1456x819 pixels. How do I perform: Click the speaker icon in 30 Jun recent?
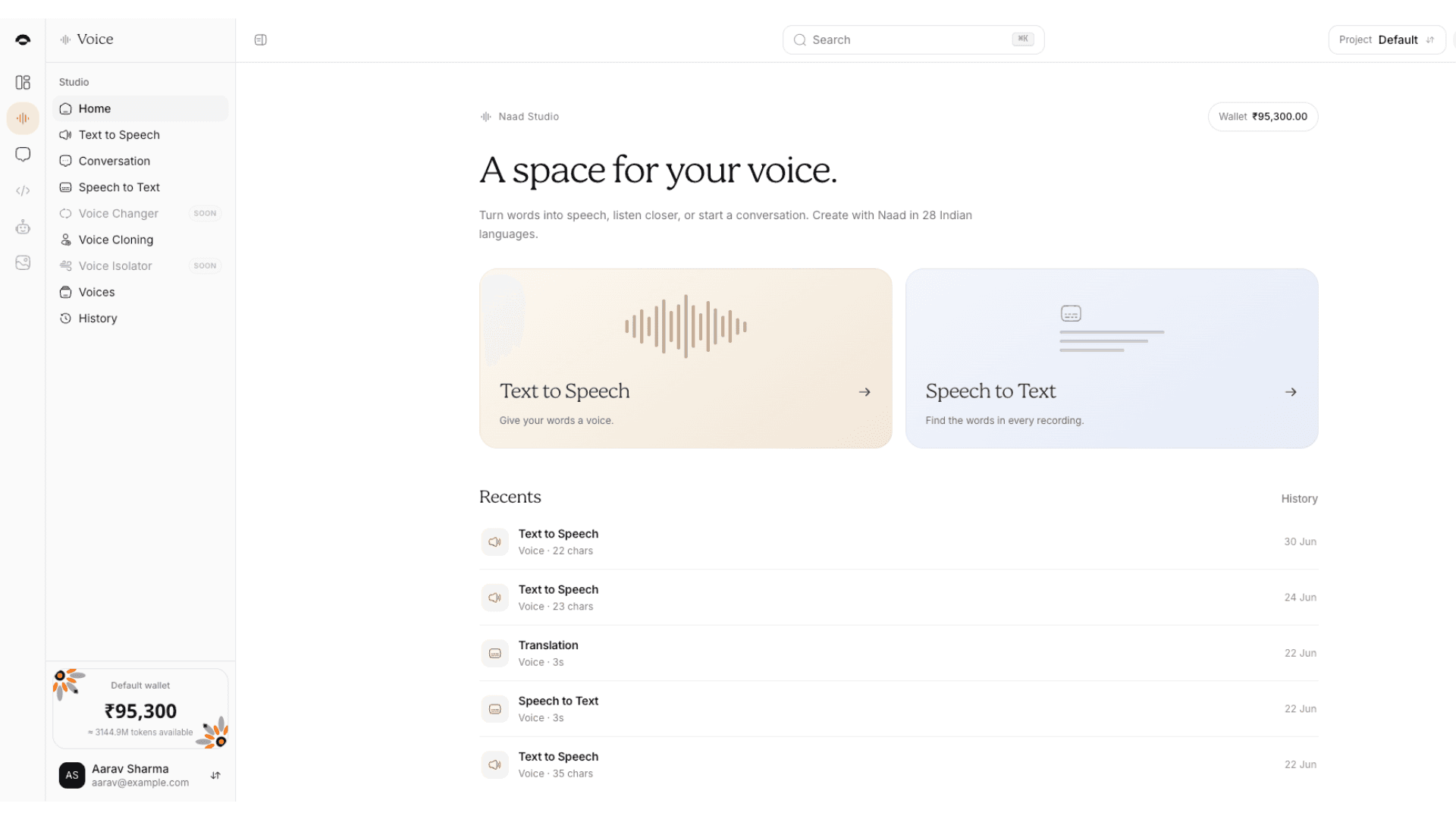click(x=494, y=542)
